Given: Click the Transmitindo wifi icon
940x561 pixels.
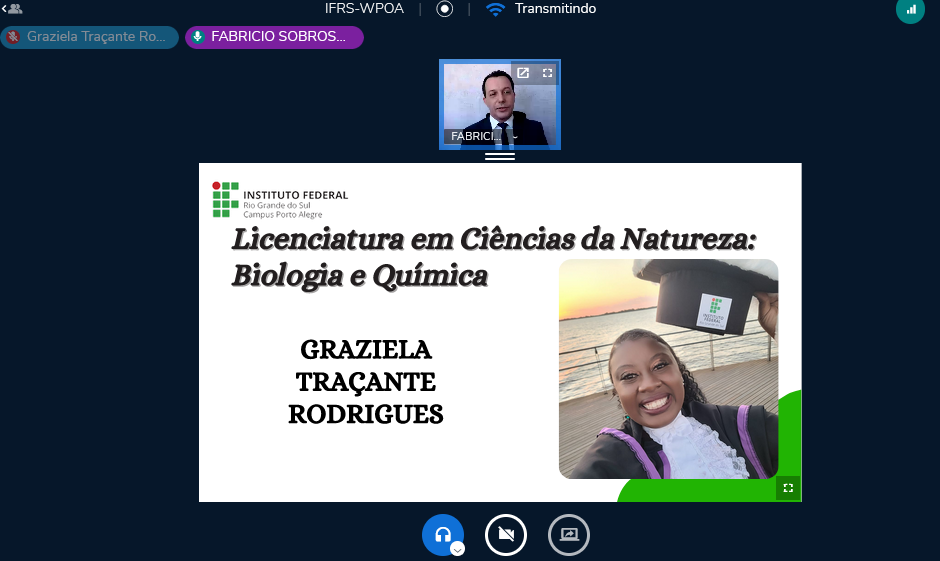Looking at the screenshot, I should (495, 9).
